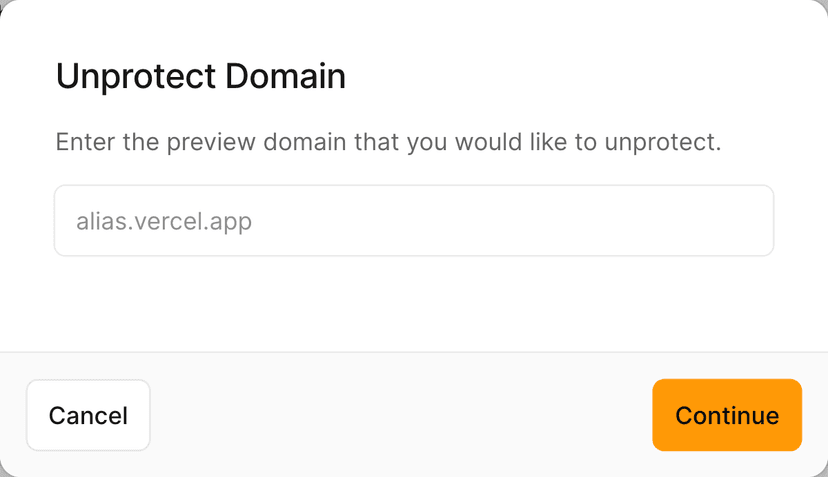
Task: Close the dialog using the Cancel button
Action: [88, 415]
